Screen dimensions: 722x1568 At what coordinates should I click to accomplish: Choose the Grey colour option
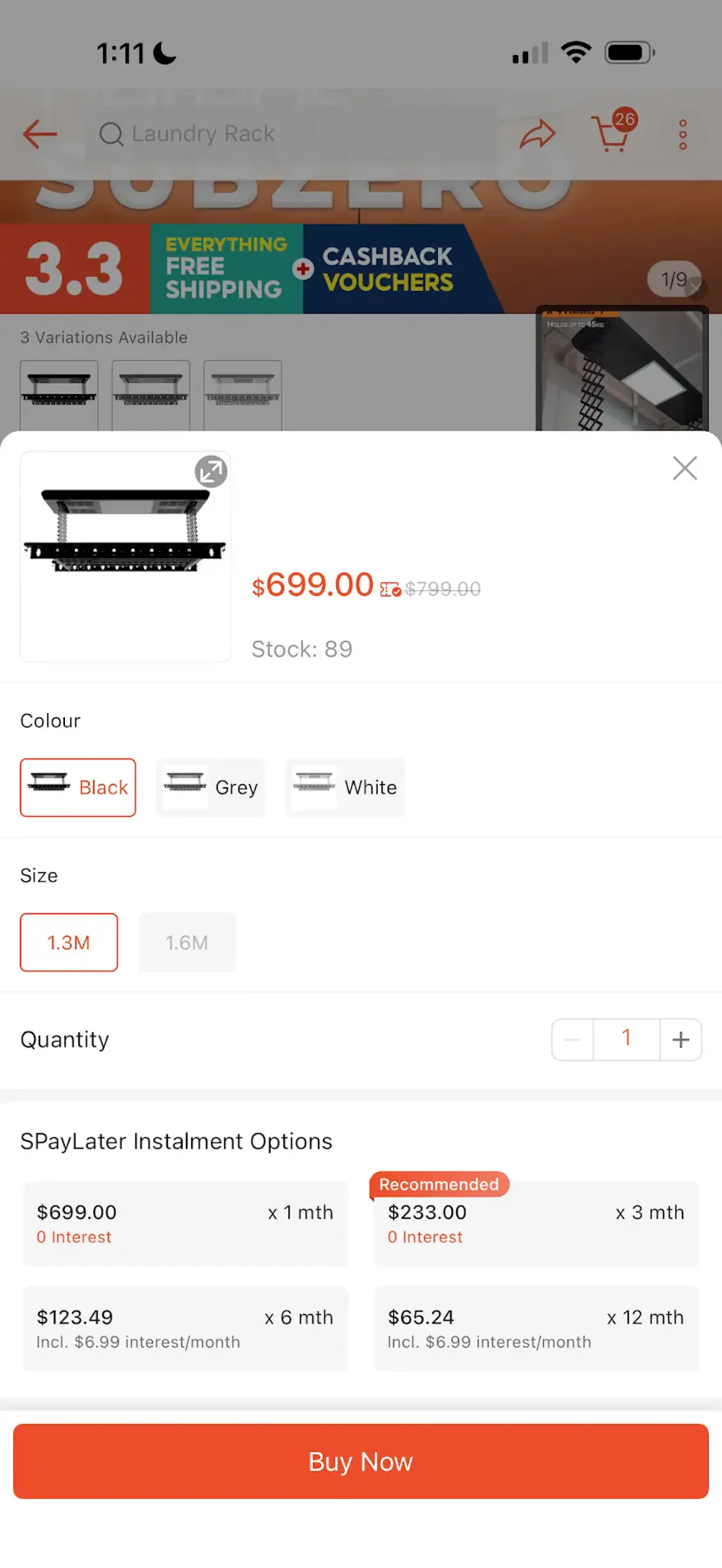(x=211, y=787)
